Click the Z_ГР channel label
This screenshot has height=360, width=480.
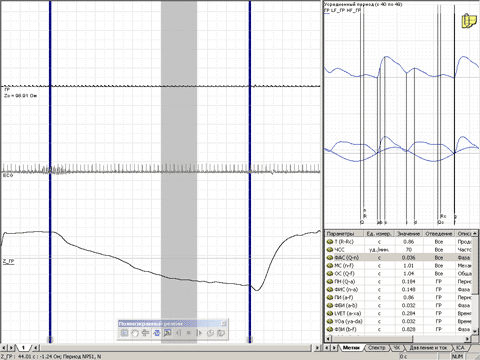click(x=9, y=262)
